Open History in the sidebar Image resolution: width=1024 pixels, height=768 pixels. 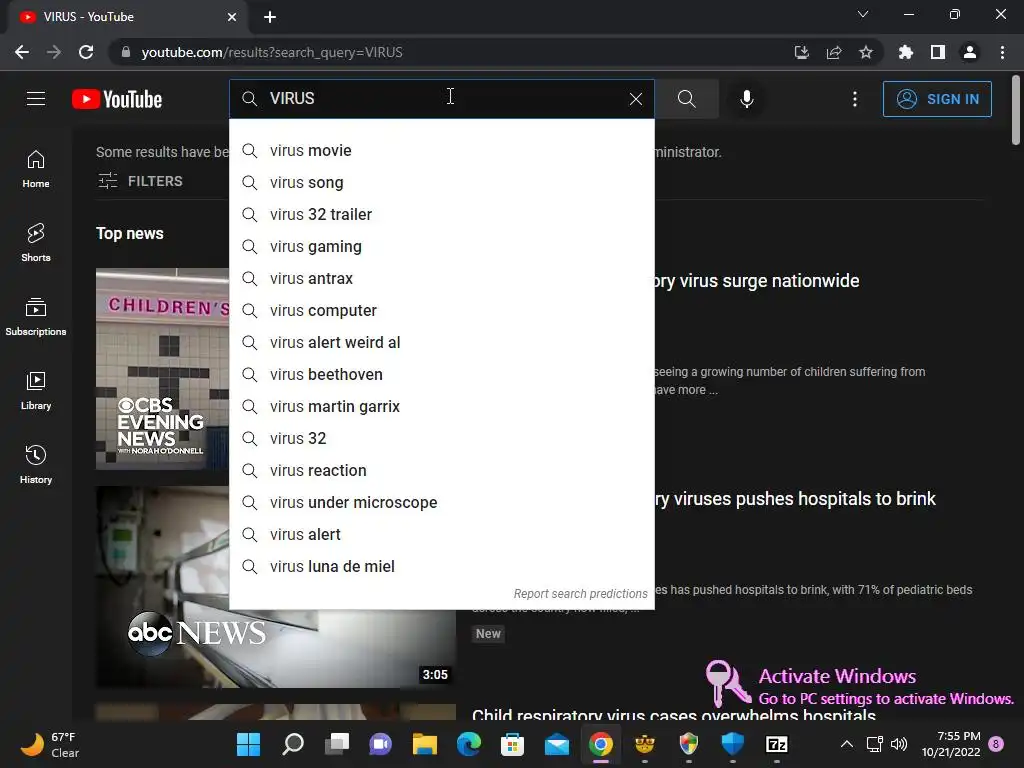click(36, 464)
